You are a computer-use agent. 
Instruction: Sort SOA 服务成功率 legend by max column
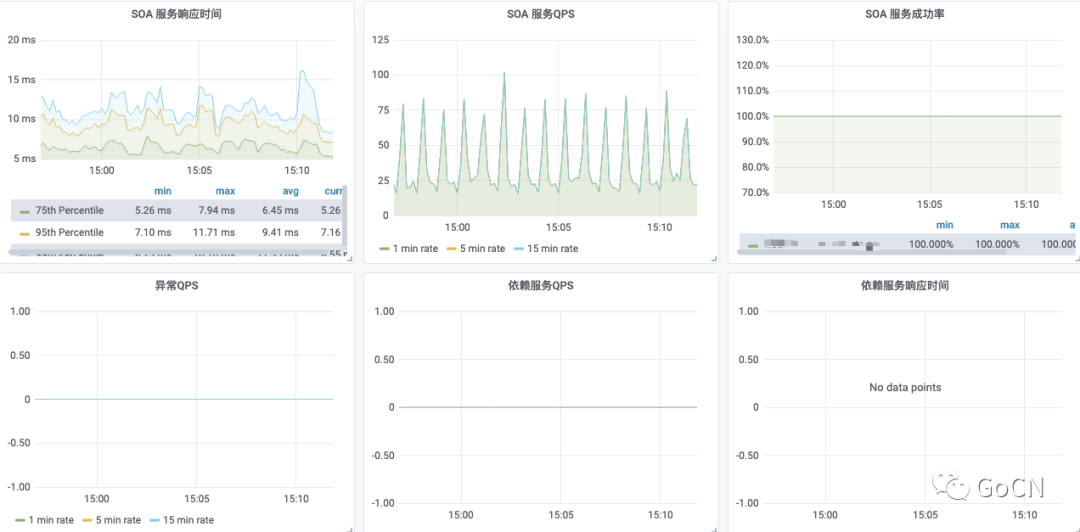[x=1010, y=225]
